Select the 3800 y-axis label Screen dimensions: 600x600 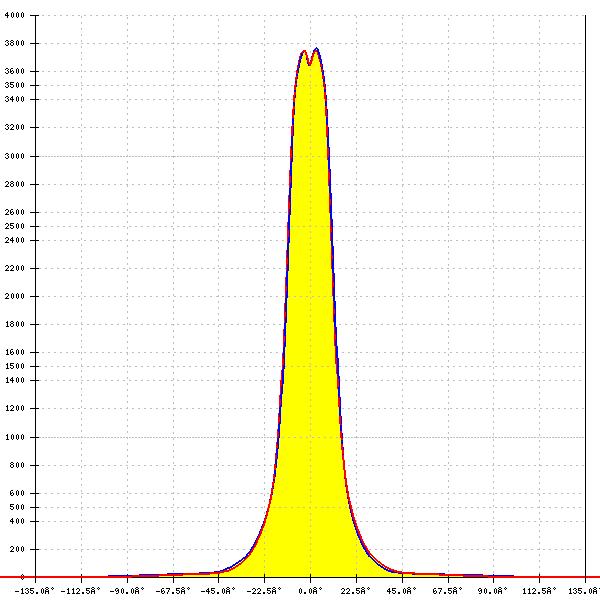tap(15, 43)
